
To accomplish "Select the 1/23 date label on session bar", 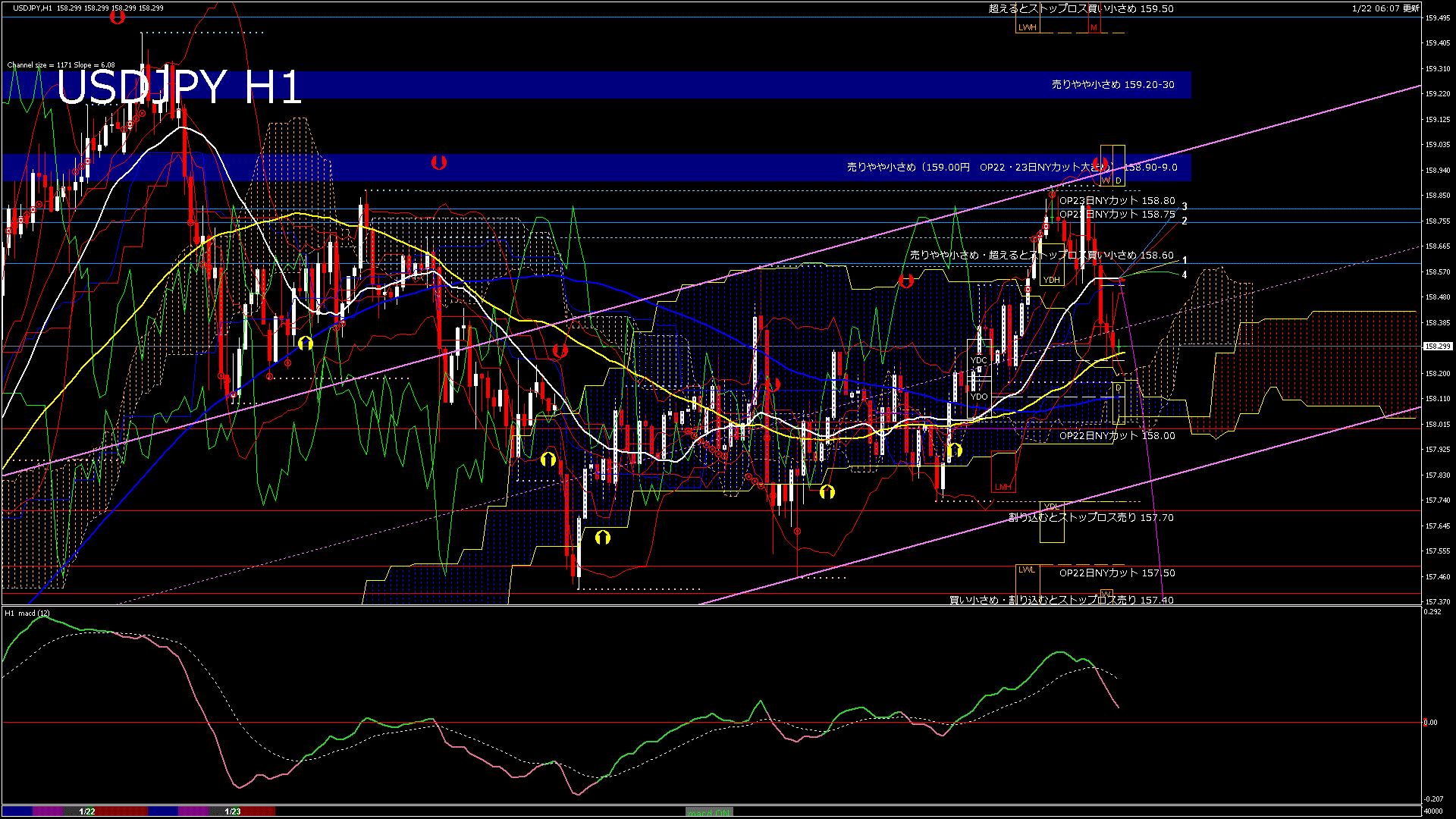I will (x=233, y=811).
